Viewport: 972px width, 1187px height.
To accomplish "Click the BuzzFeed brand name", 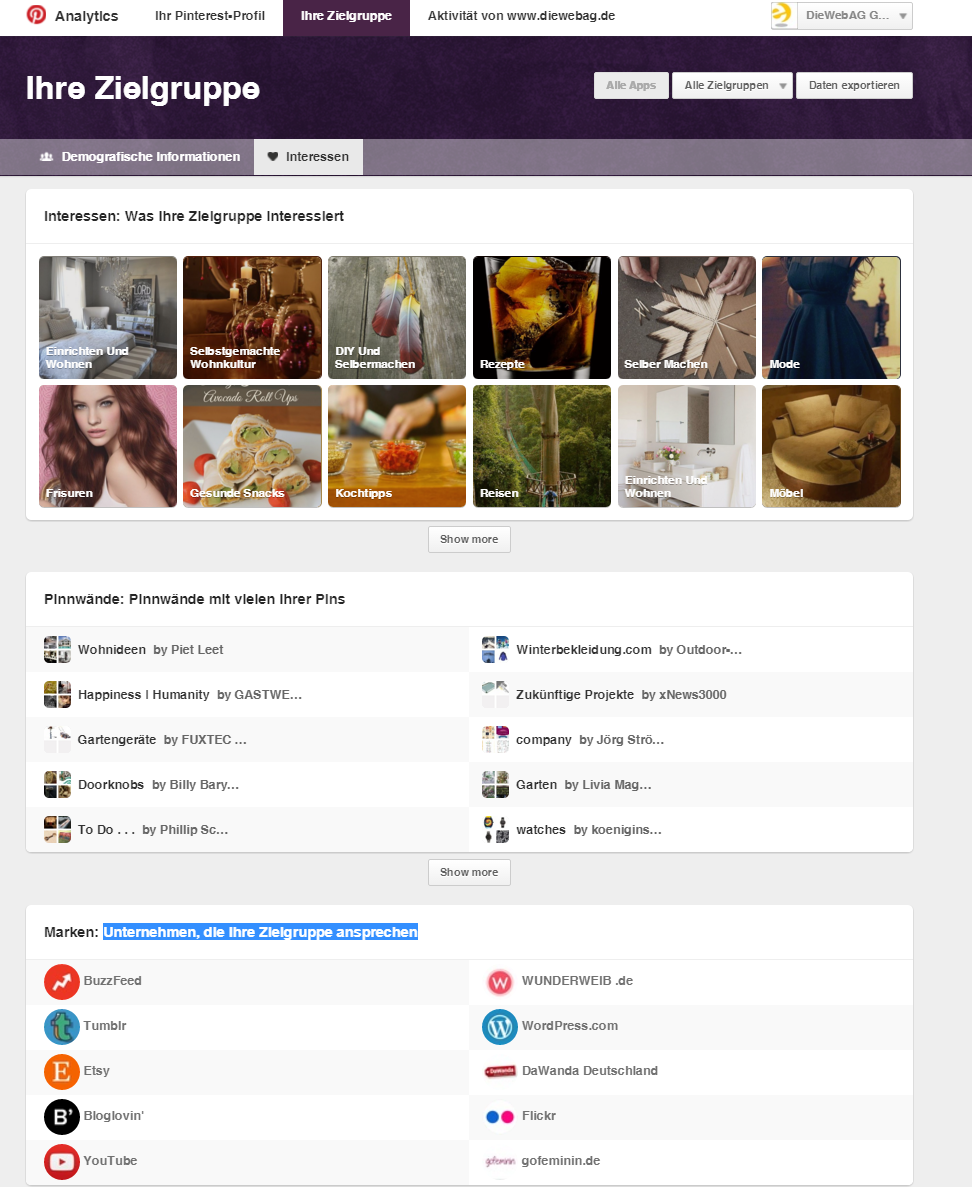I will point(112,981).
